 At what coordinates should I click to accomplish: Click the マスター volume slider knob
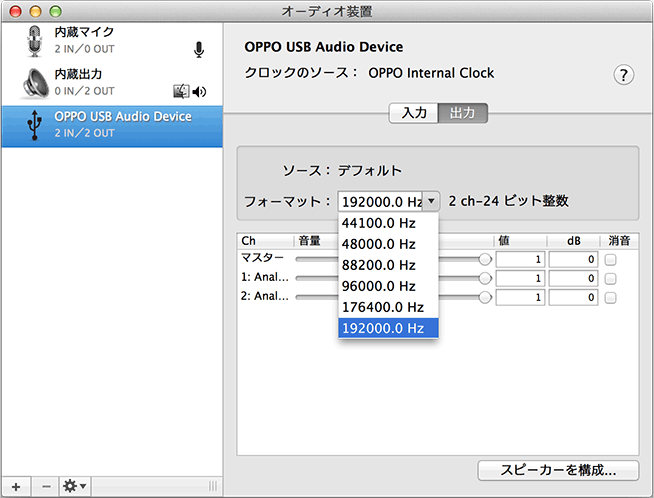point(485,259)
